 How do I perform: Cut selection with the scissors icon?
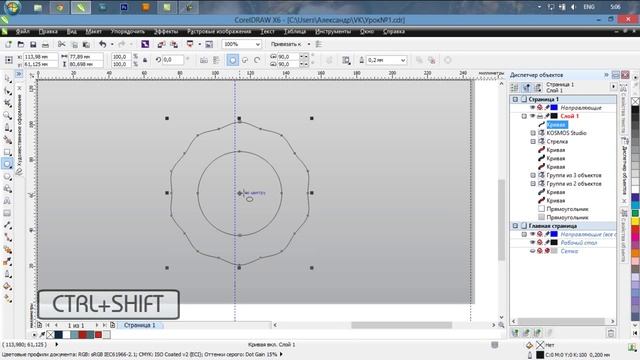point(62,44)
